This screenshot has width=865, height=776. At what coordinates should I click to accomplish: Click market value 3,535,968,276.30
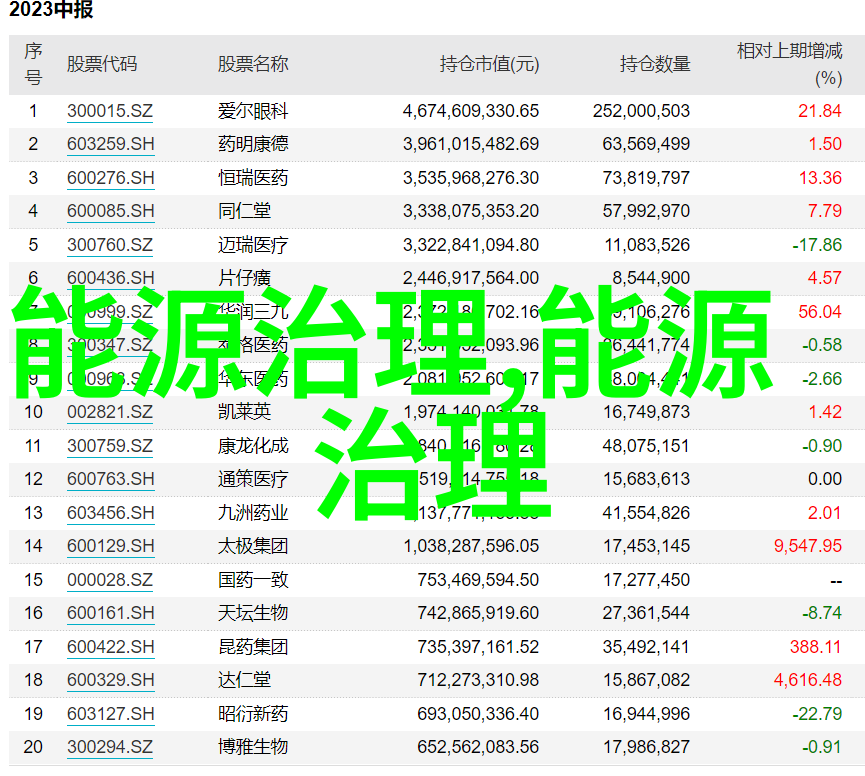[x=471, y=178]
